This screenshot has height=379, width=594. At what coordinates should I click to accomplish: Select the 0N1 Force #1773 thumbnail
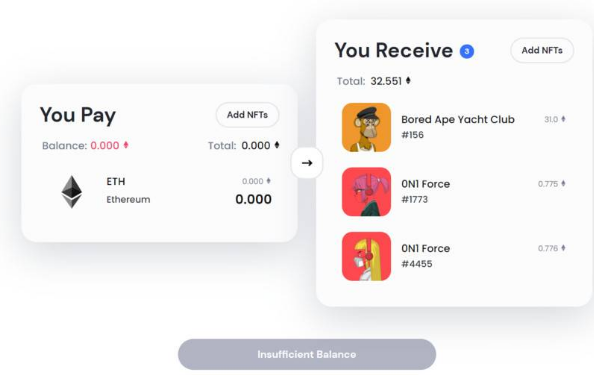coord(366,192)
